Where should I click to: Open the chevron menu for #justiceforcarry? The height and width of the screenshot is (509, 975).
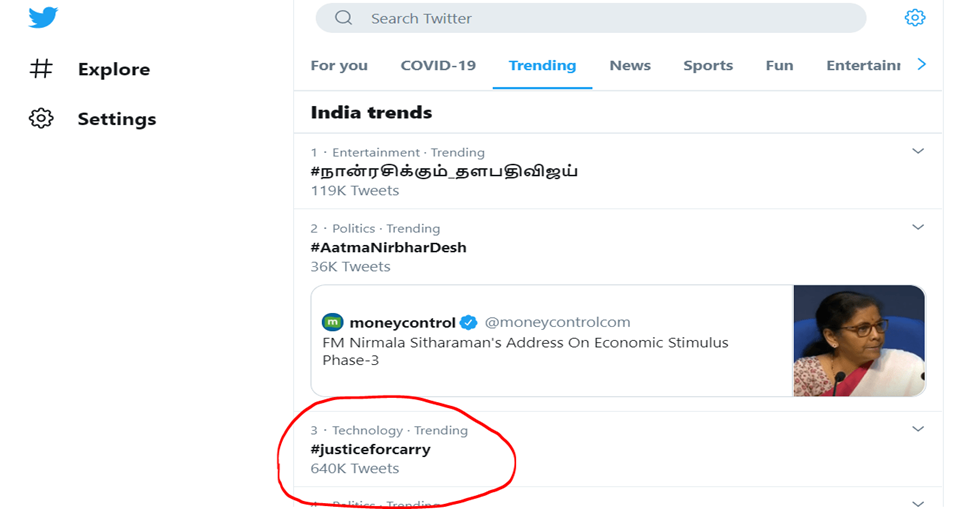pos(918,429)
